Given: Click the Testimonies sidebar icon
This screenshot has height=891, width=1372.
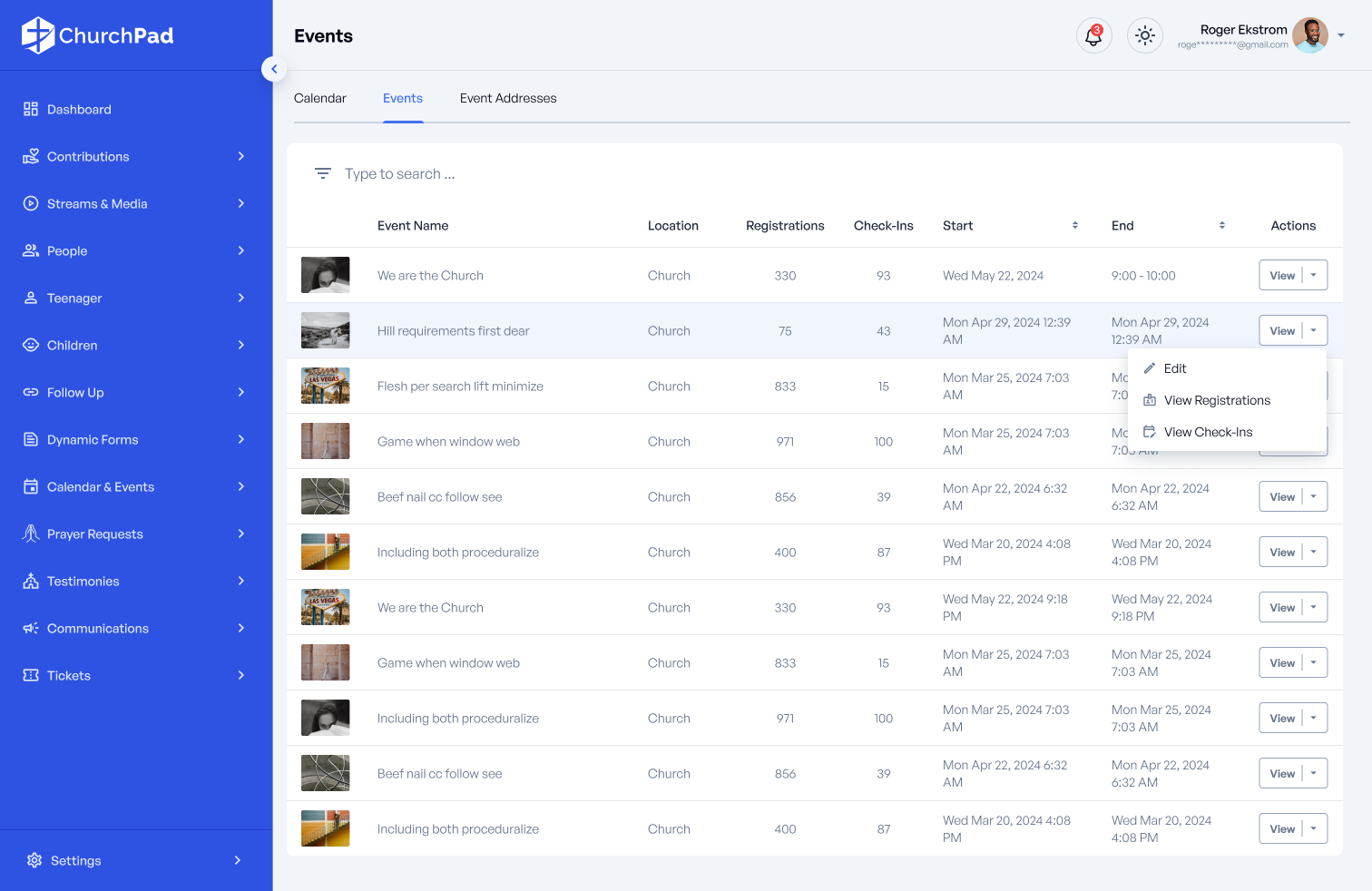Looking at the screenshot, I should pos(31,581).
